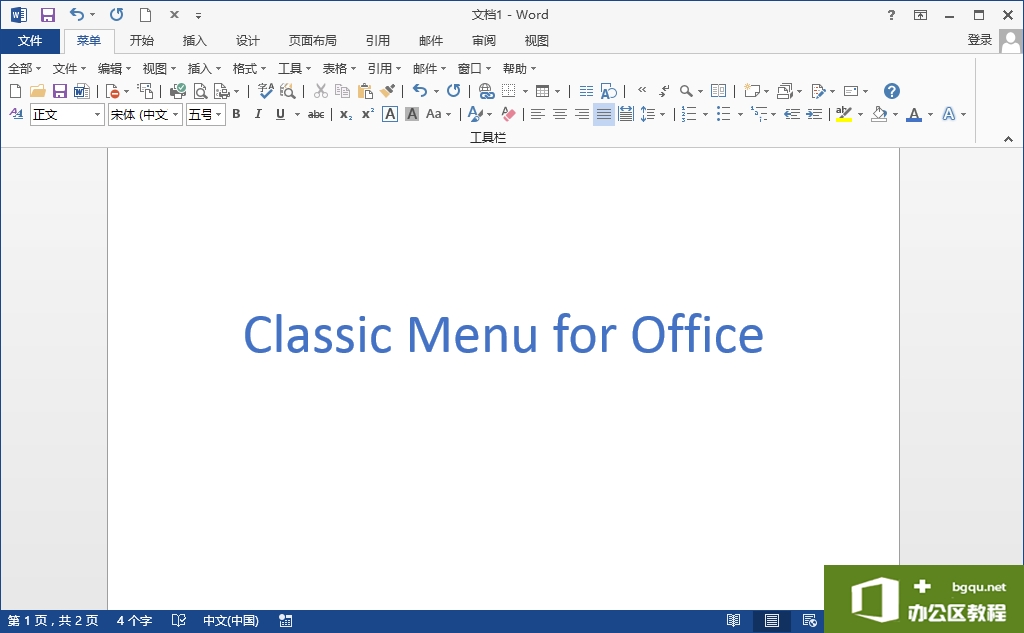This screenshot has height=633, width=1024.
Task: Open the 表格 menu
Action: (x=340, y=69)
